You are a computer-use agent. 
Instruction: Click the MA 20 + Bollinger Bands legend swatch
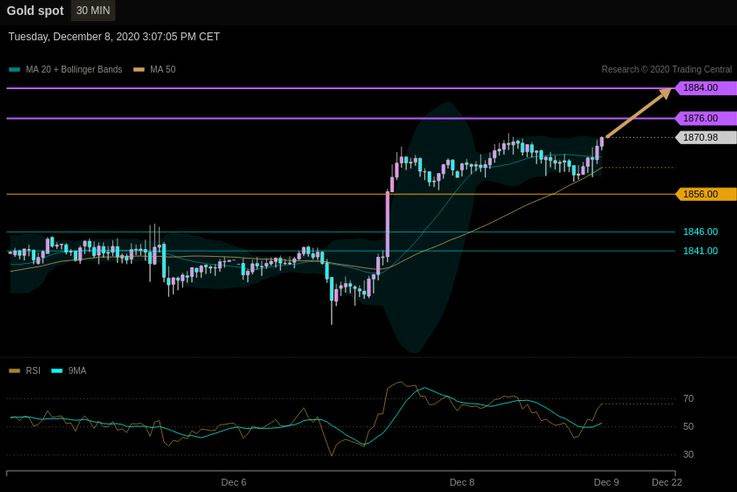(x=15, y=70)
